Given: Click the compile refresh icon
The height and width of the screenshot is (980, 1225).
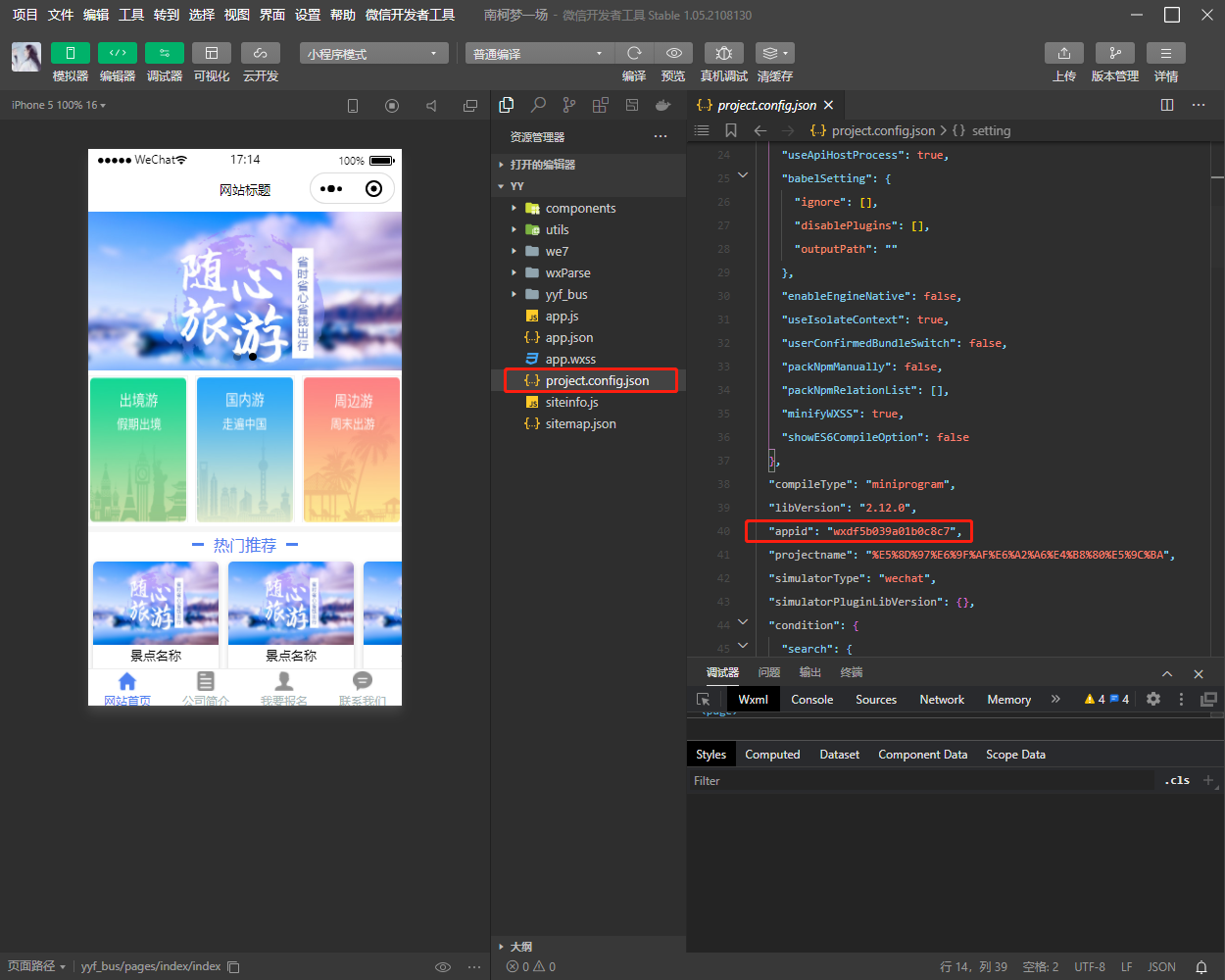Looking at the screenshot, I should coord(634,53).
